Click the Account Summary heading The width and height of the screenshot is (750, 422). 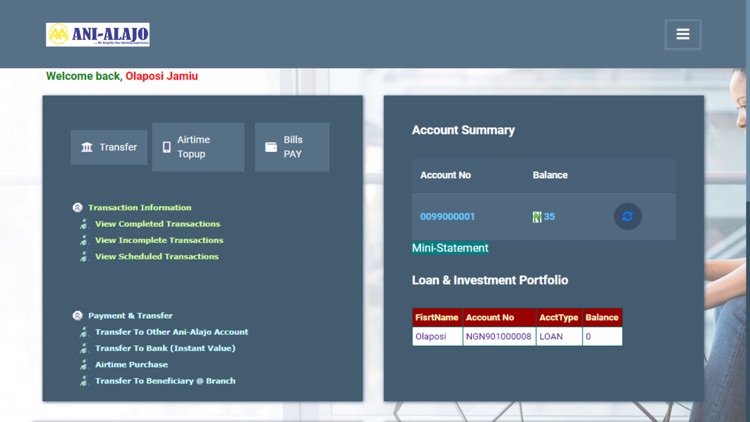pos(463,130)
